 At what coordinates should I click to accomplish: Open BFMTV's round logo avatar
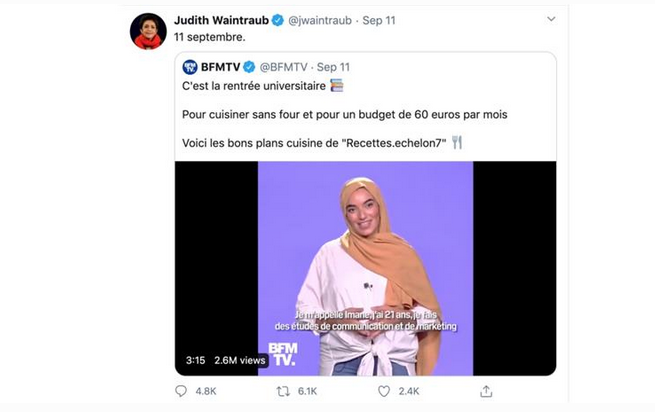pyautogui.click(x=190, y=67)
